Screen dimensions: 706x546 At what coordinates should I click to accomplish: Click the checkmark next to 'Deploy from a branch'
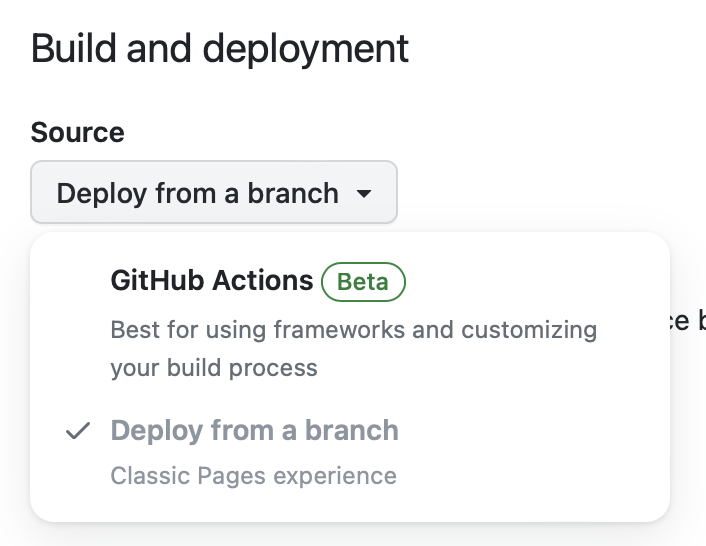point(78,431)
